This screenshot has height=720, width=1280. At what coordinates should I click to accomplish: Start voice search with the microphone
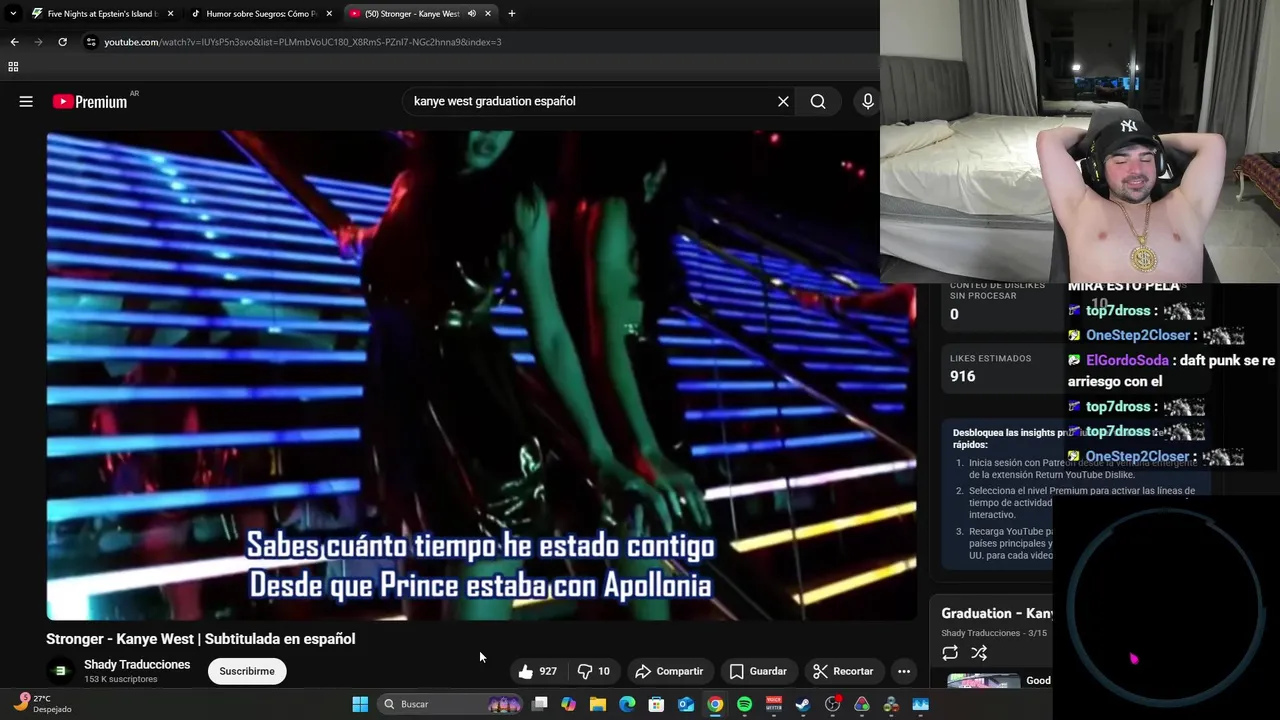pos(867,101)
